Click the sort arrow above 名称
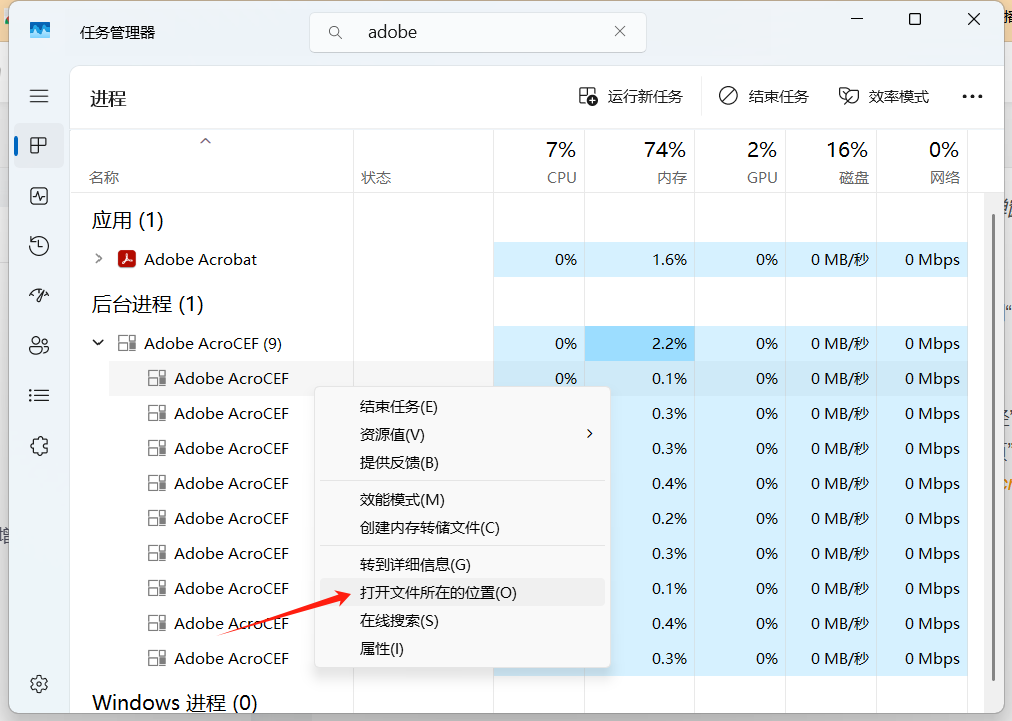The width and height of the screenshot is (1012, 721). pyautogui.click(x=205, y=141)
